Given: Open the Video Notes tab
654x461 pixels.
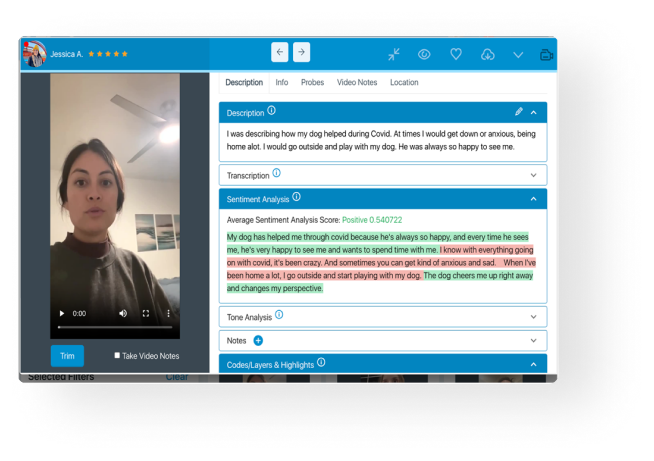Looking at the screenshot, I should click(357, 83).
